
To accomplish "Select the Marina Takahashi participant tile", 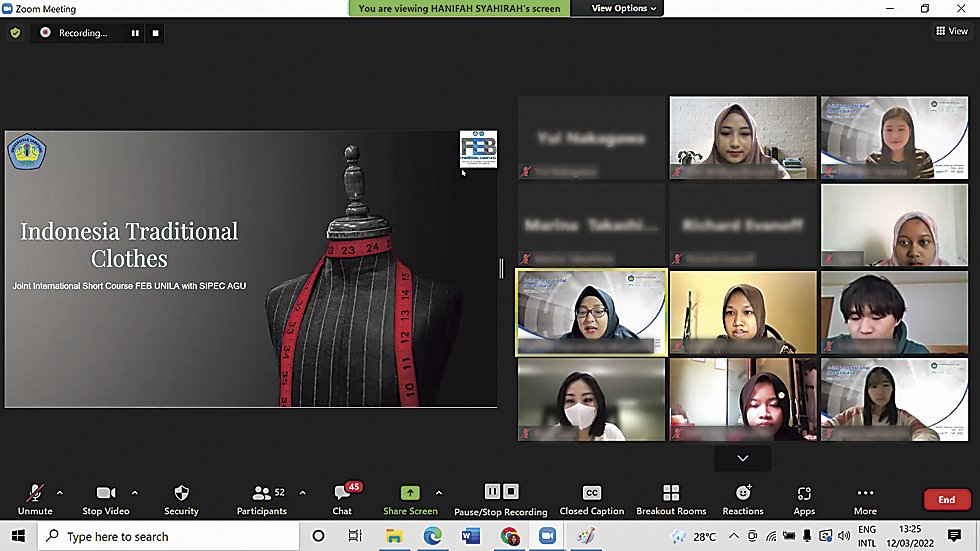I will tap(591, 225).
